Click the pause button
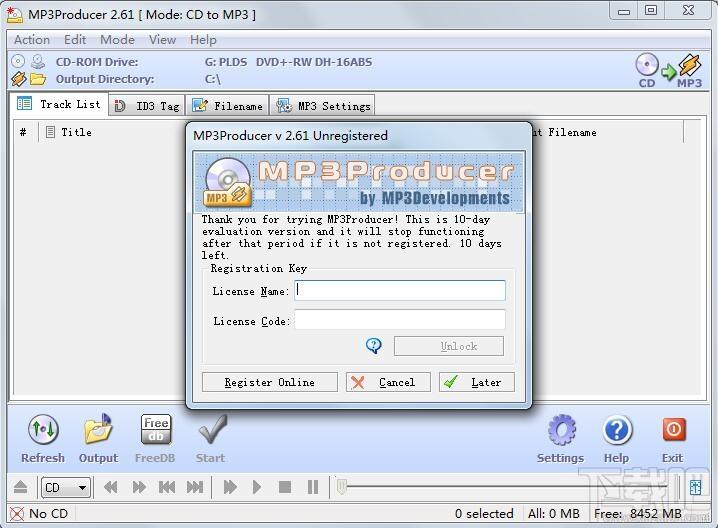This screenshot has height=528, width=718. point(313,487)
